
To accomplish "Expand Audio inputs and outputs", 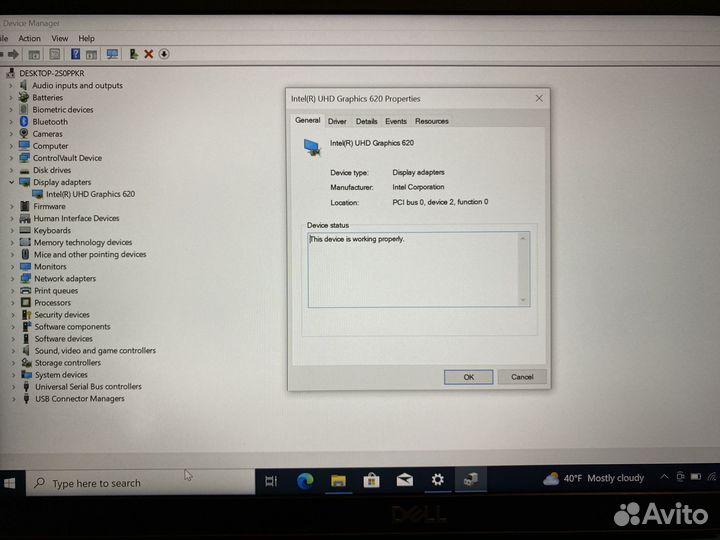I will click(x=11, y=85).
